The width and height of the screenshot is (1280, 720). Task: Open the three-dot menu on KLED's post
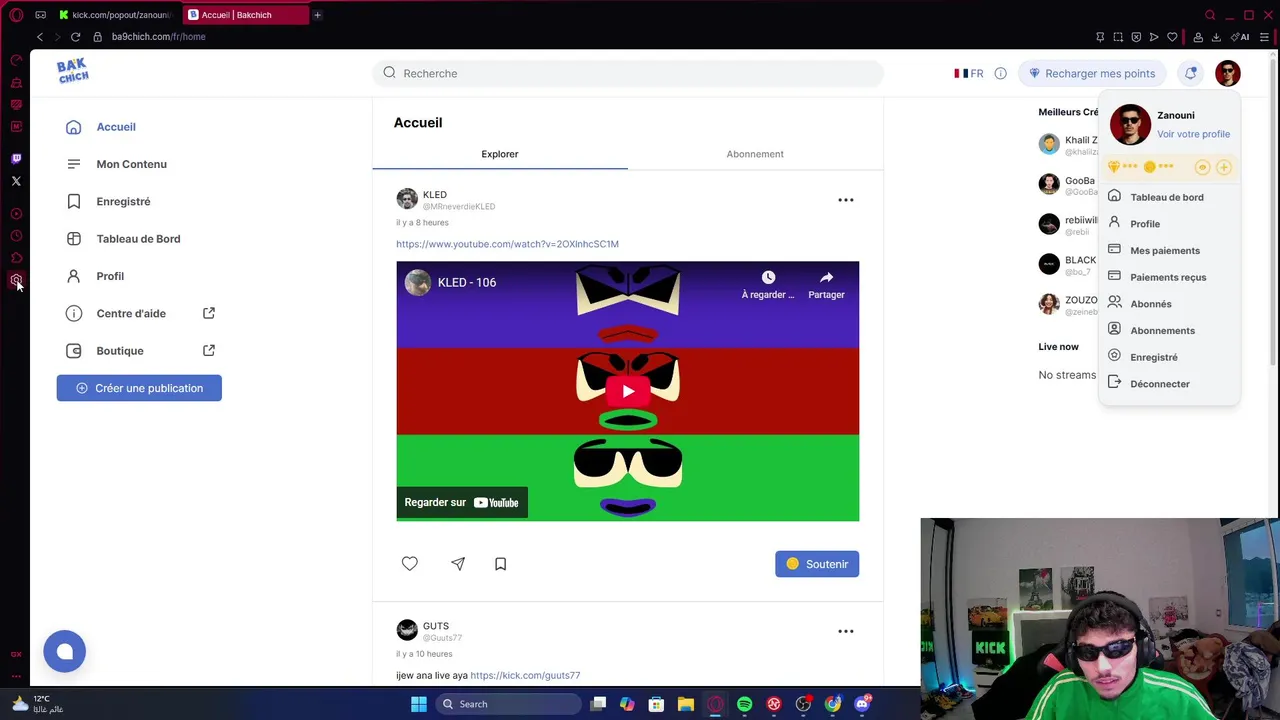846,200
